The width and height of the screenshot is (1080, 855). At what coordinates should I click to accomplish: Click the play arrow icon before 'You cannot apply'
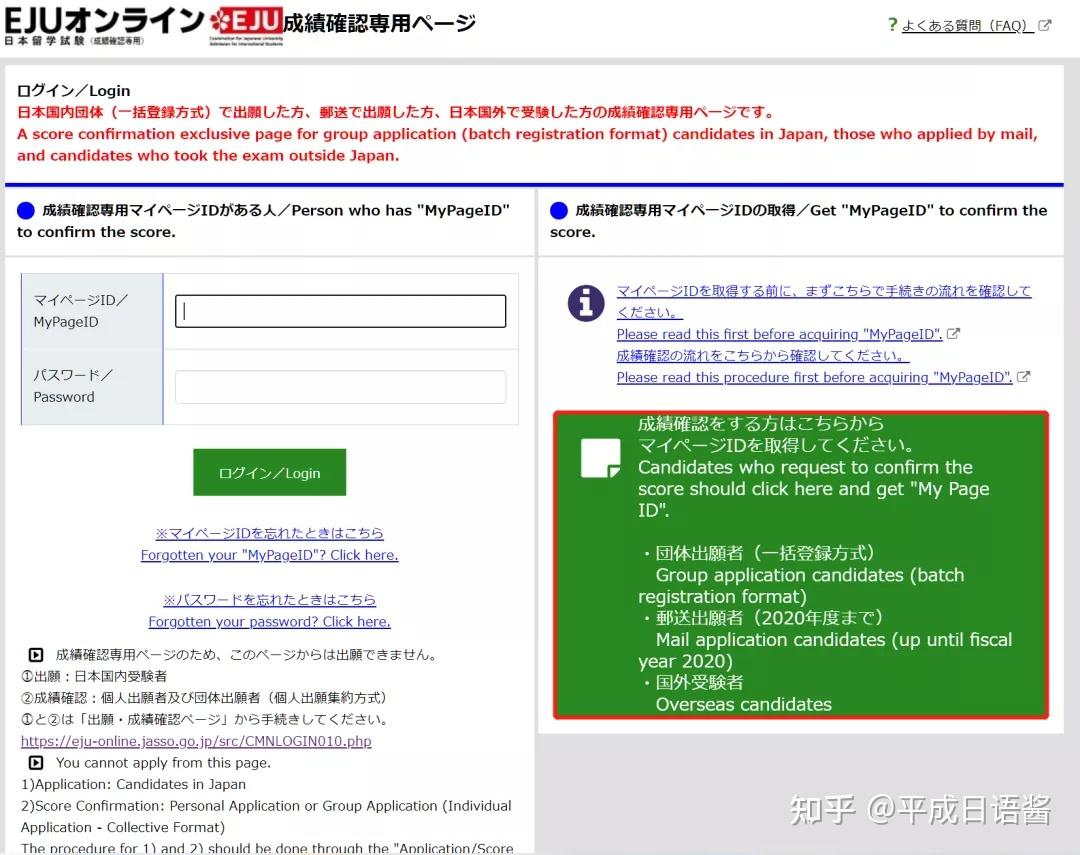pyautogui.click(x=34, y=763)
